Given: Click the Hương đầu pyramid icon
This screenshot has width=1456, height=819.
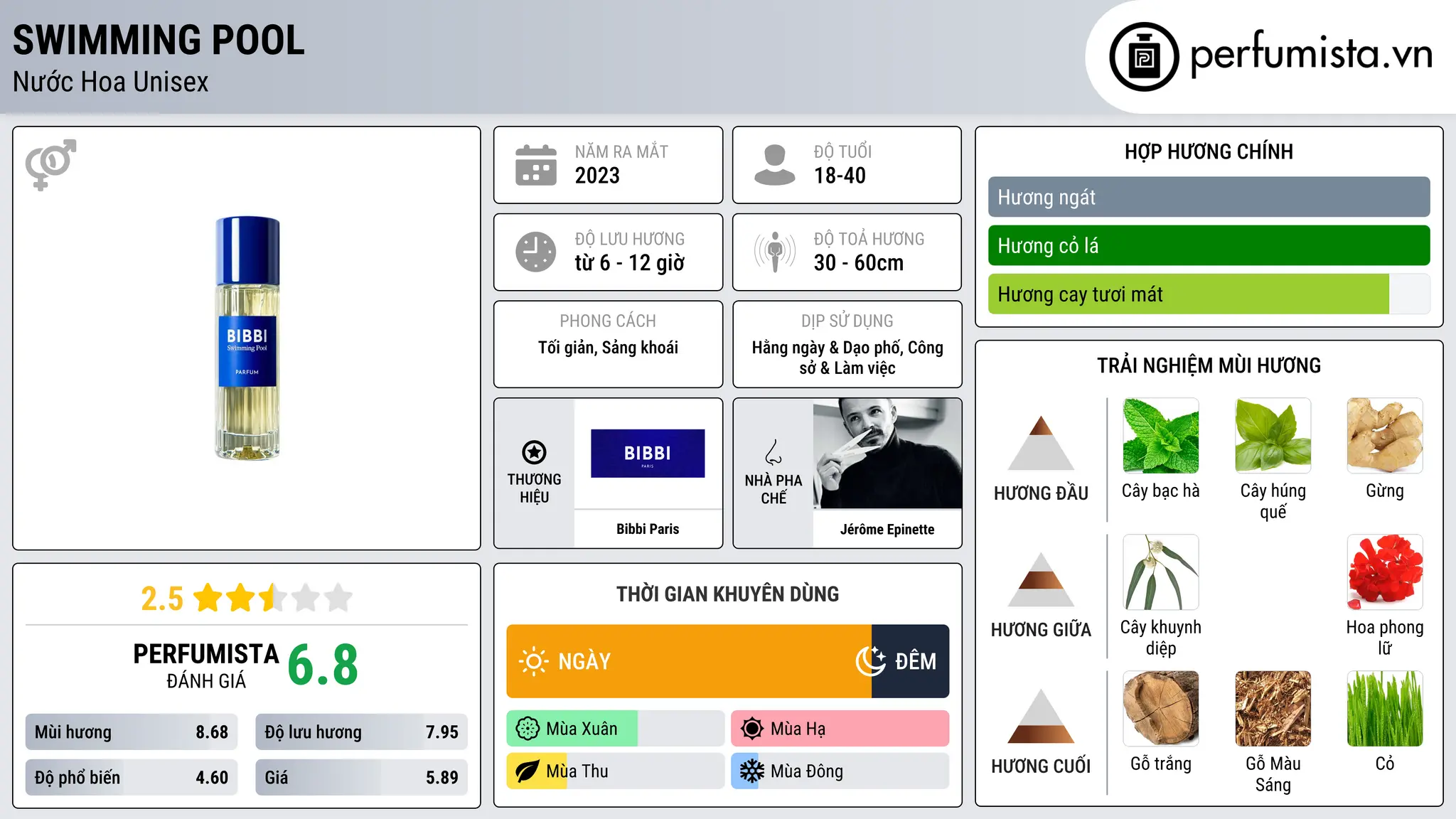Looking at the screenshot, I should (x=1041, y=443).
